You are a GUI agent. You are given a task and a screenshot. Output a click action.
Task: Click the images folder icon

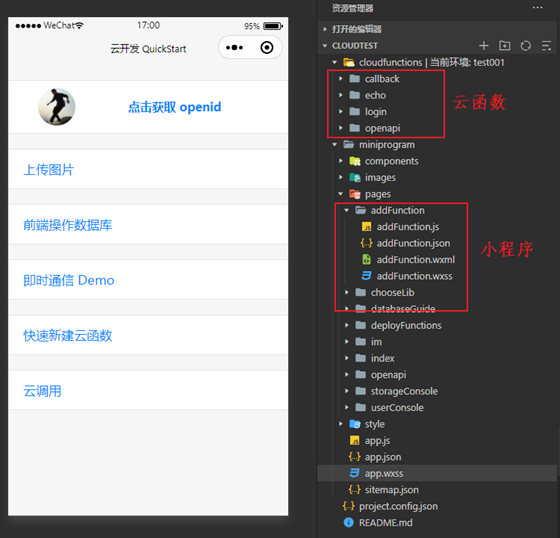click(355, 178)
